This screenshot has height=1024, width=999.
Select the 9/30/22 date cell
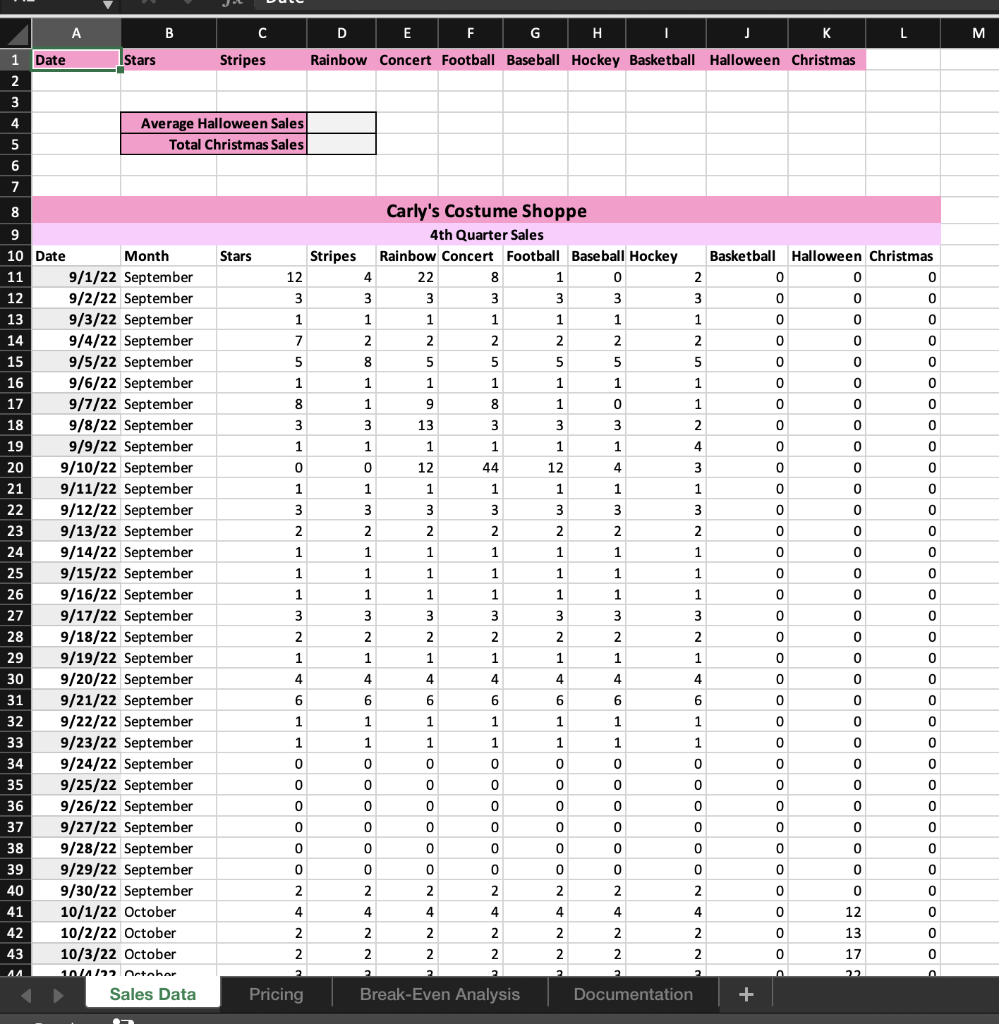(76, 891)
